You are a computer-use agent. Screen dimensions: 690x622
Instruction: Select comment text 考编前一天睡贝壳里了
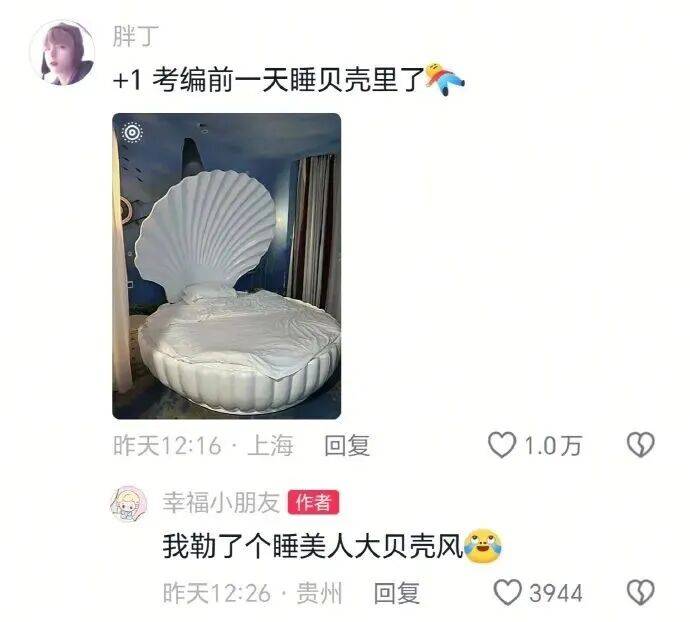click(x=288, y=80)
